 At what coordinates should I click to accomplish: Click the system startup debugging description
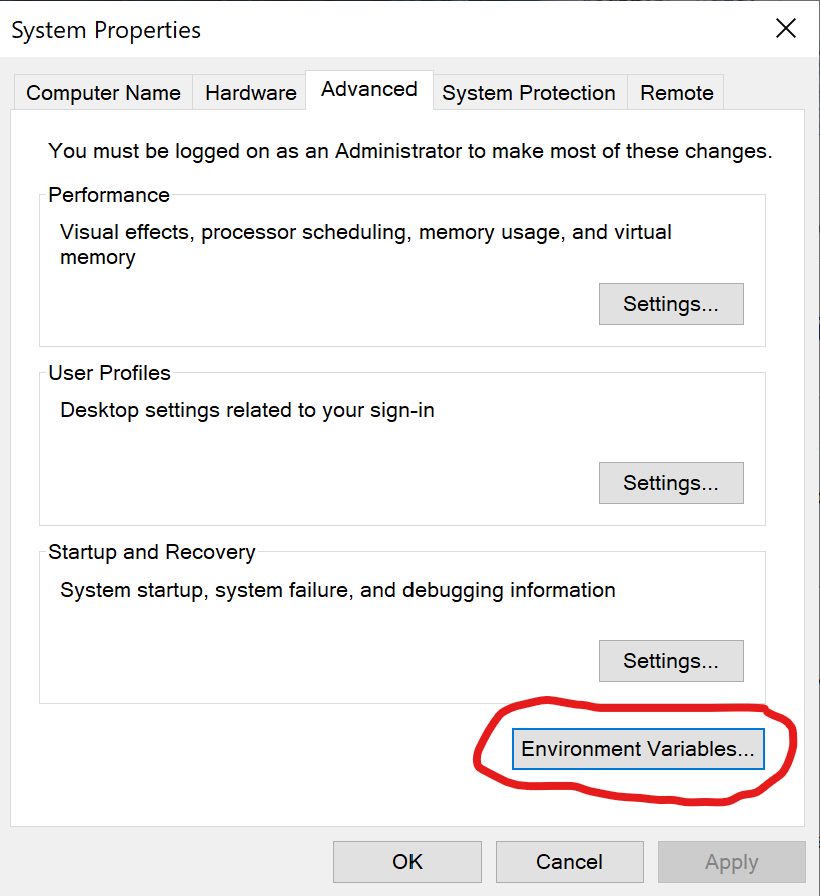tap(337, 590)
